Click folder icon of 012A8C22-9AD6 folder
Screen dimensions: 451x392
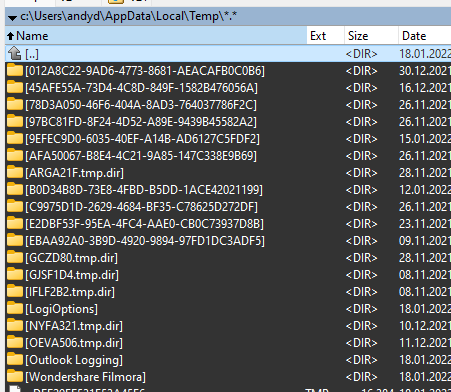[15, 70]
